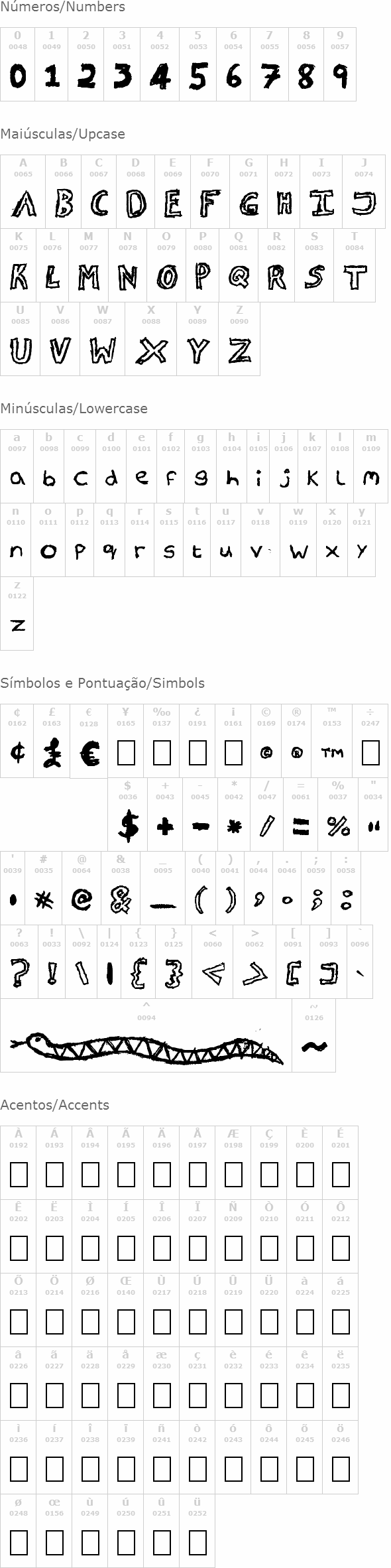This screenshot has height=1568, width=391.
Task: Select the uppercase Q glyph
Action: 239,277
